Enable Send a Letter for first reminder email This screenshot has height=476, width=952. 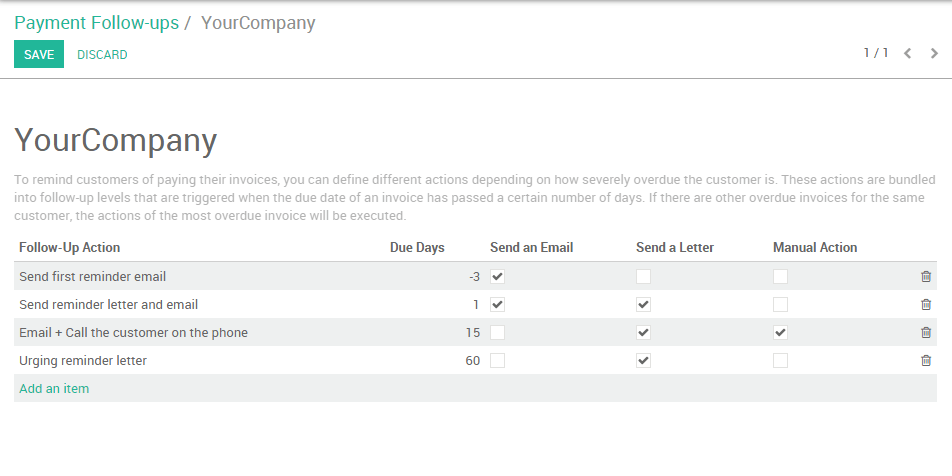click(x=644, y=277)
